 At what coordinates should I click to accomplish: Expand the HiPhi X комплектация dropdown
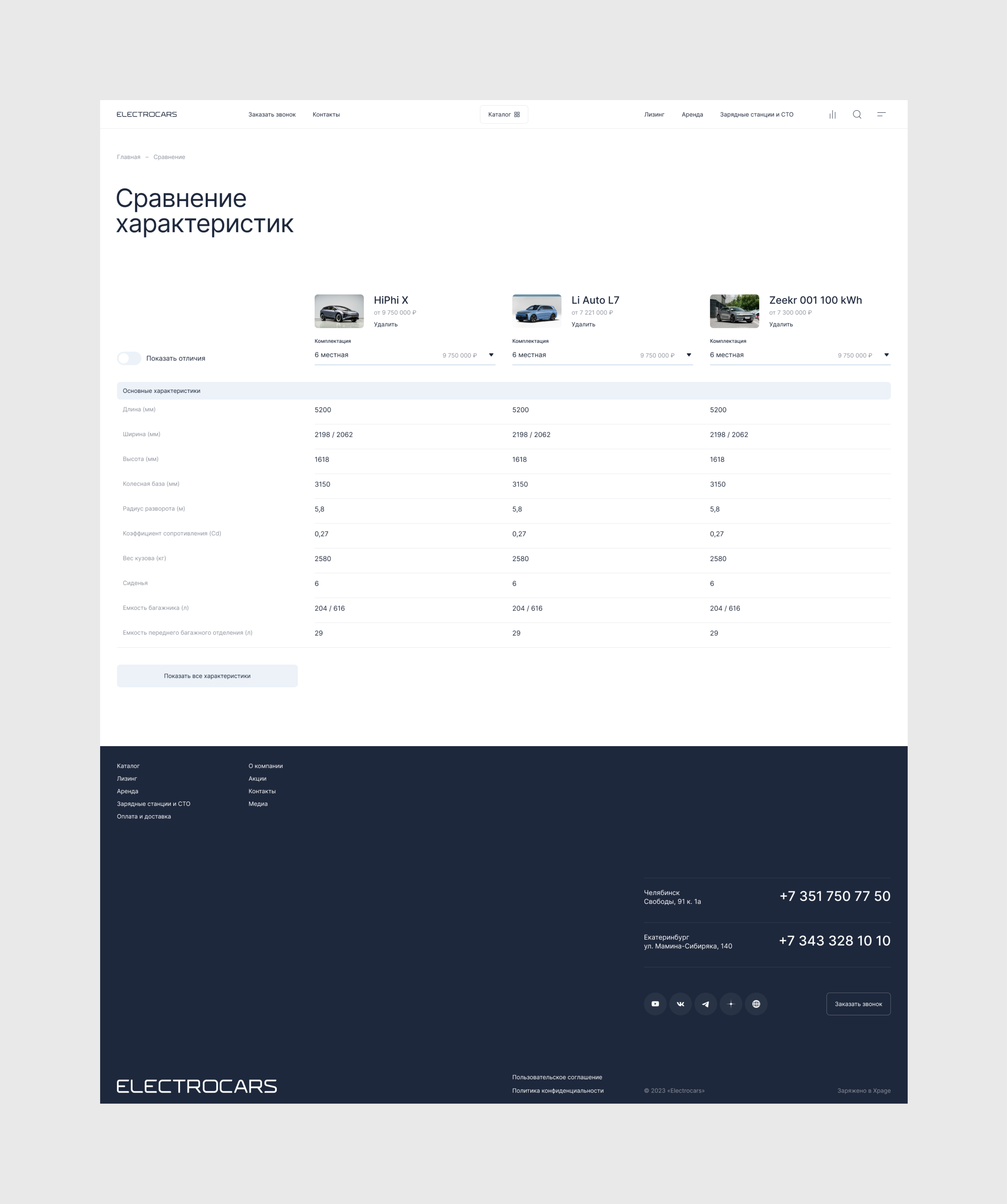(x=404, y=356)
